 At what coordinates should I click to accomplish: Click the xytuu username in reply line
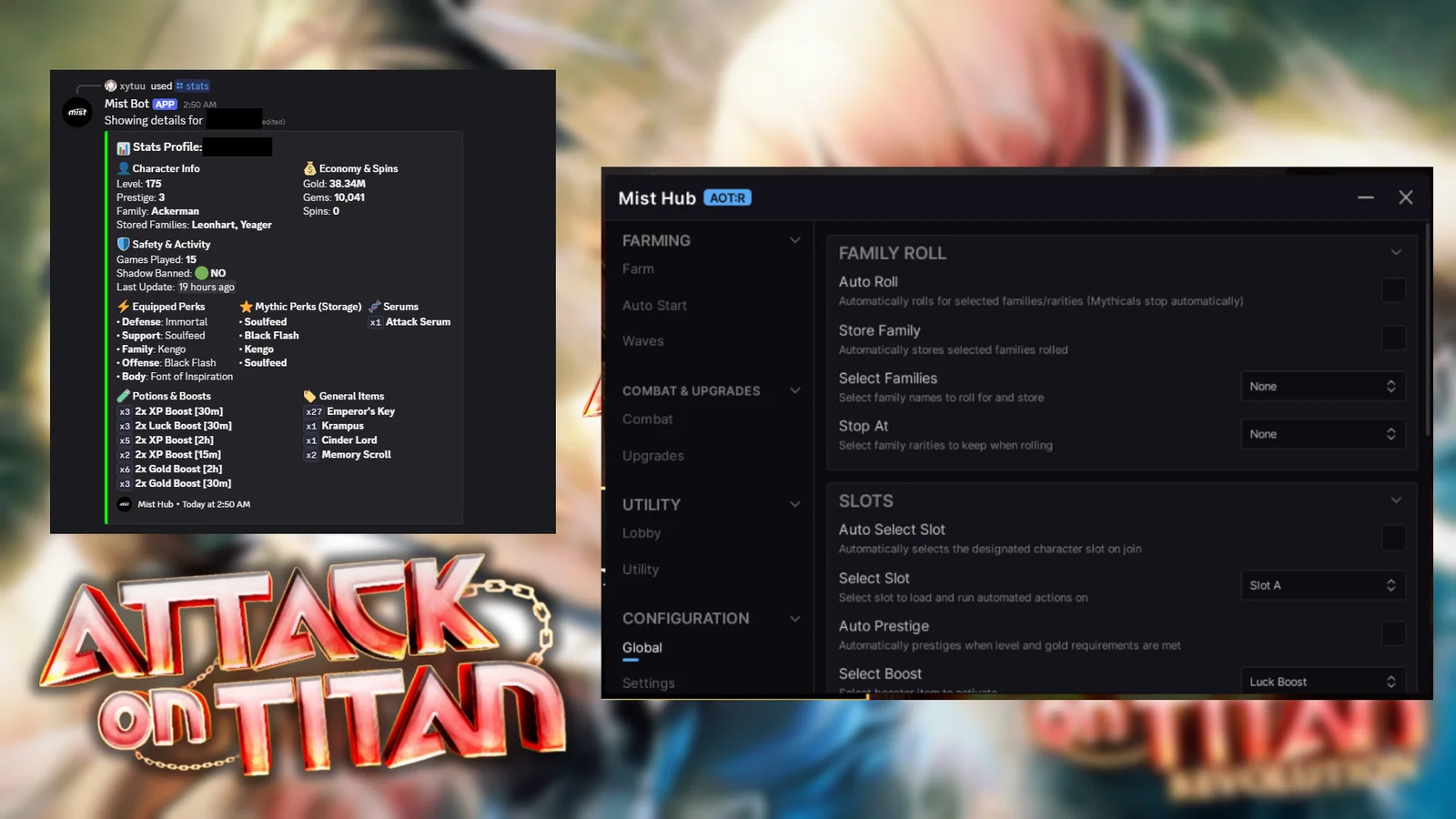pos(133,86)
